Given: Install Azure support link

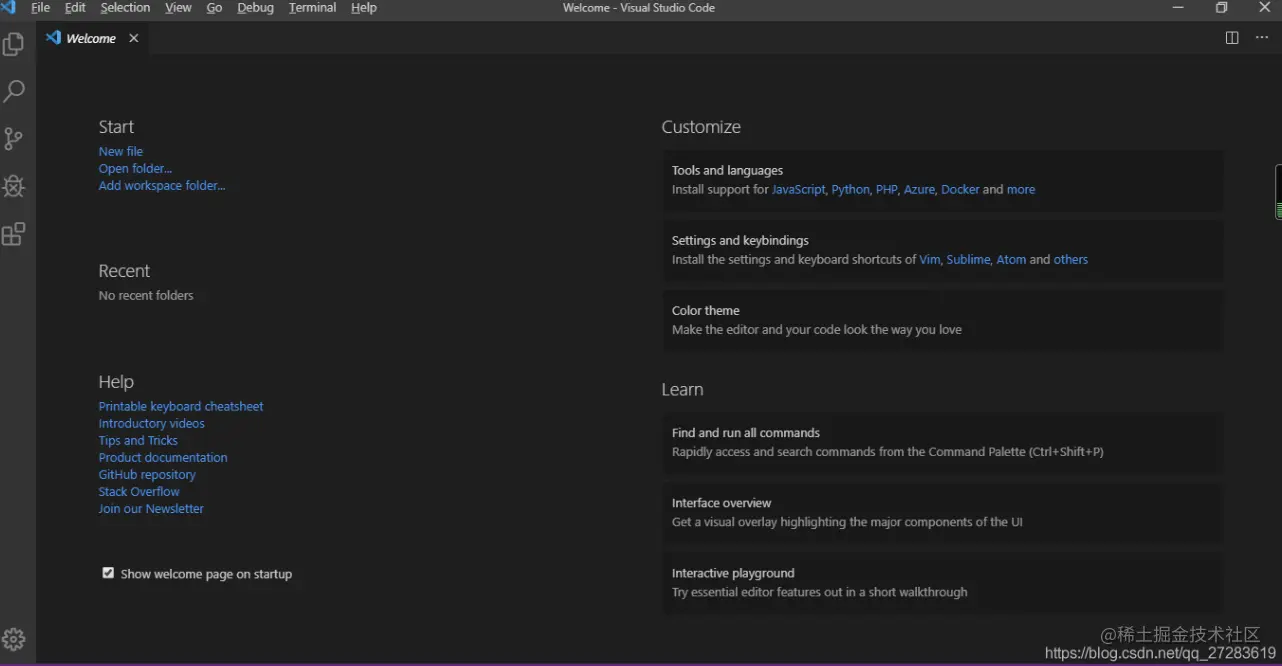Looking at the screenshot, I should tap(919, 190).
